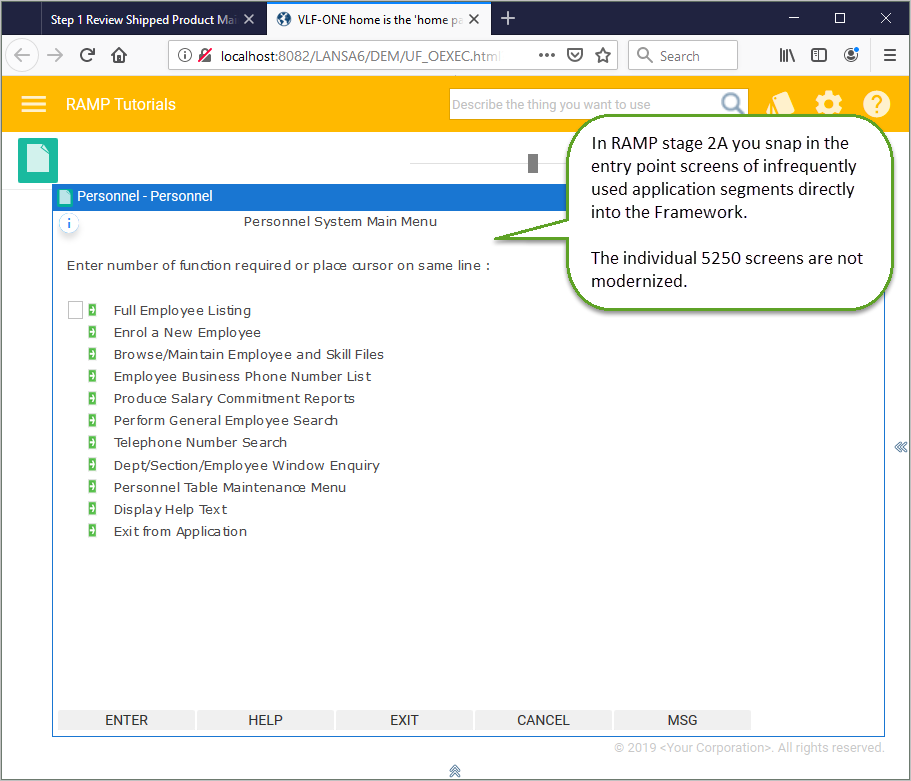Open Firefox account icon
This screenshot has width=911, height=781.
(851, 55)
